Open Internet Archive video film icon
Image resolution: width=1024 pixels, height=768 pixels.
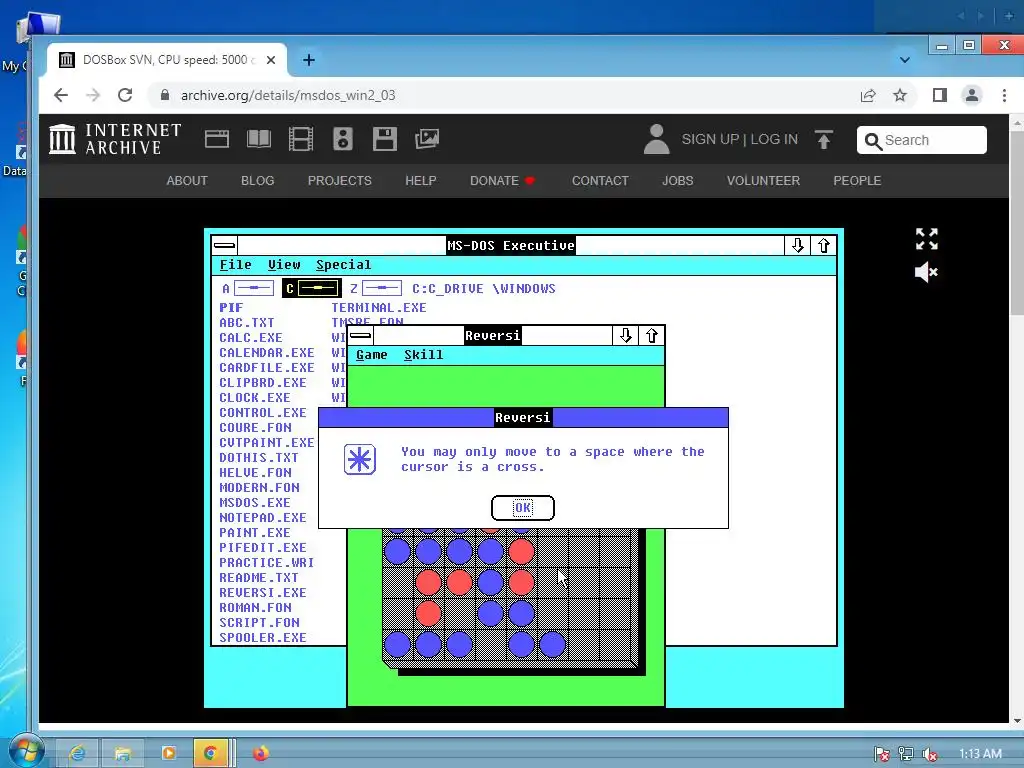[300, 139]
